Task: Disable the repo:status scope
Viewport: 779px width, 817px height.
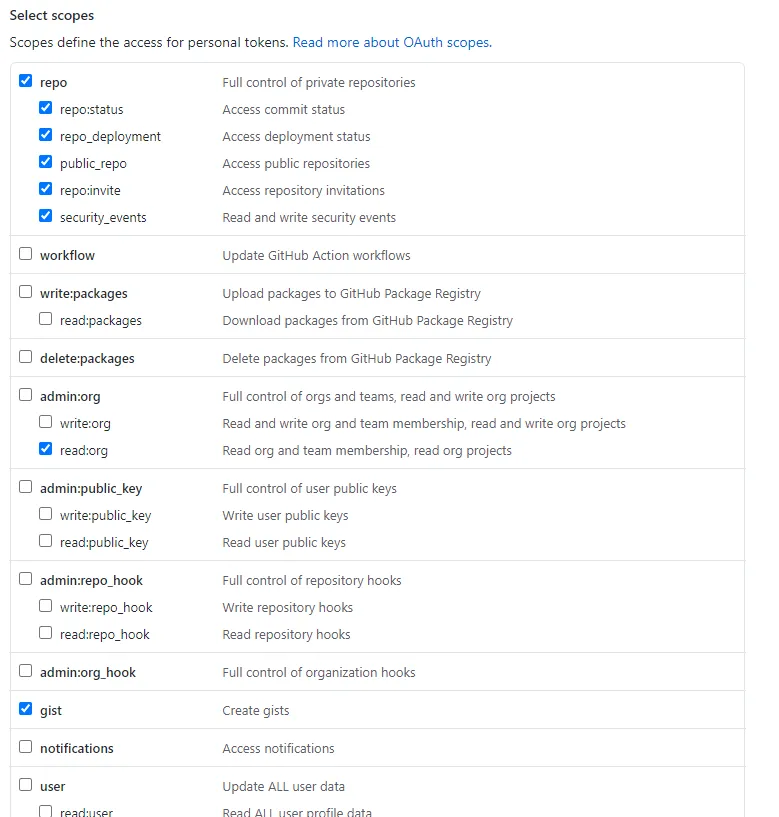Action: click(x=46, y=109)
